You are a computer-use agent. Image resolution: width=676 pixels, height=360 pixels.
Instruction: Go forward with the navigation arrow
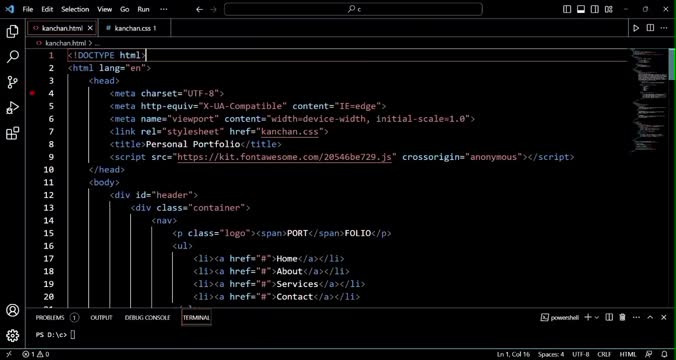click(213, 9)
